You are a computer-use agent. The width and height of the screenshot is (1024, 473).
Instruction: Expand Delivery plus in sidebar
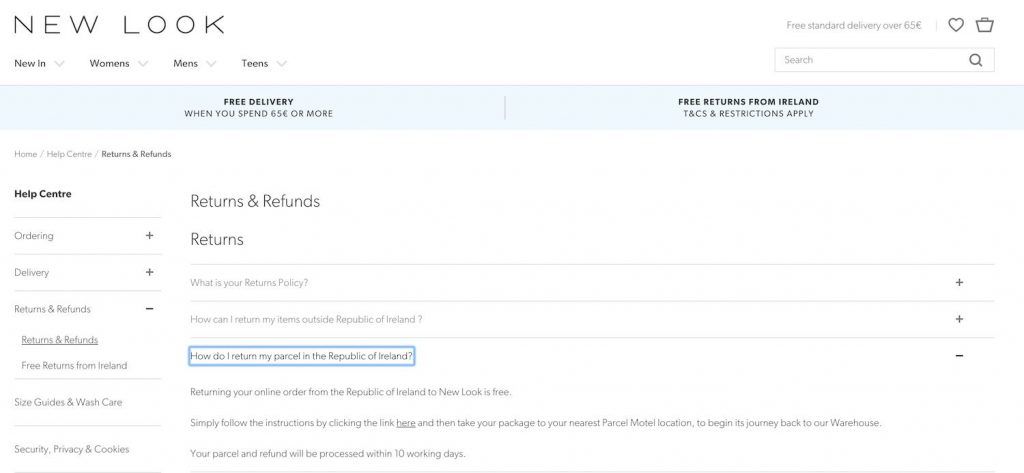150,272
